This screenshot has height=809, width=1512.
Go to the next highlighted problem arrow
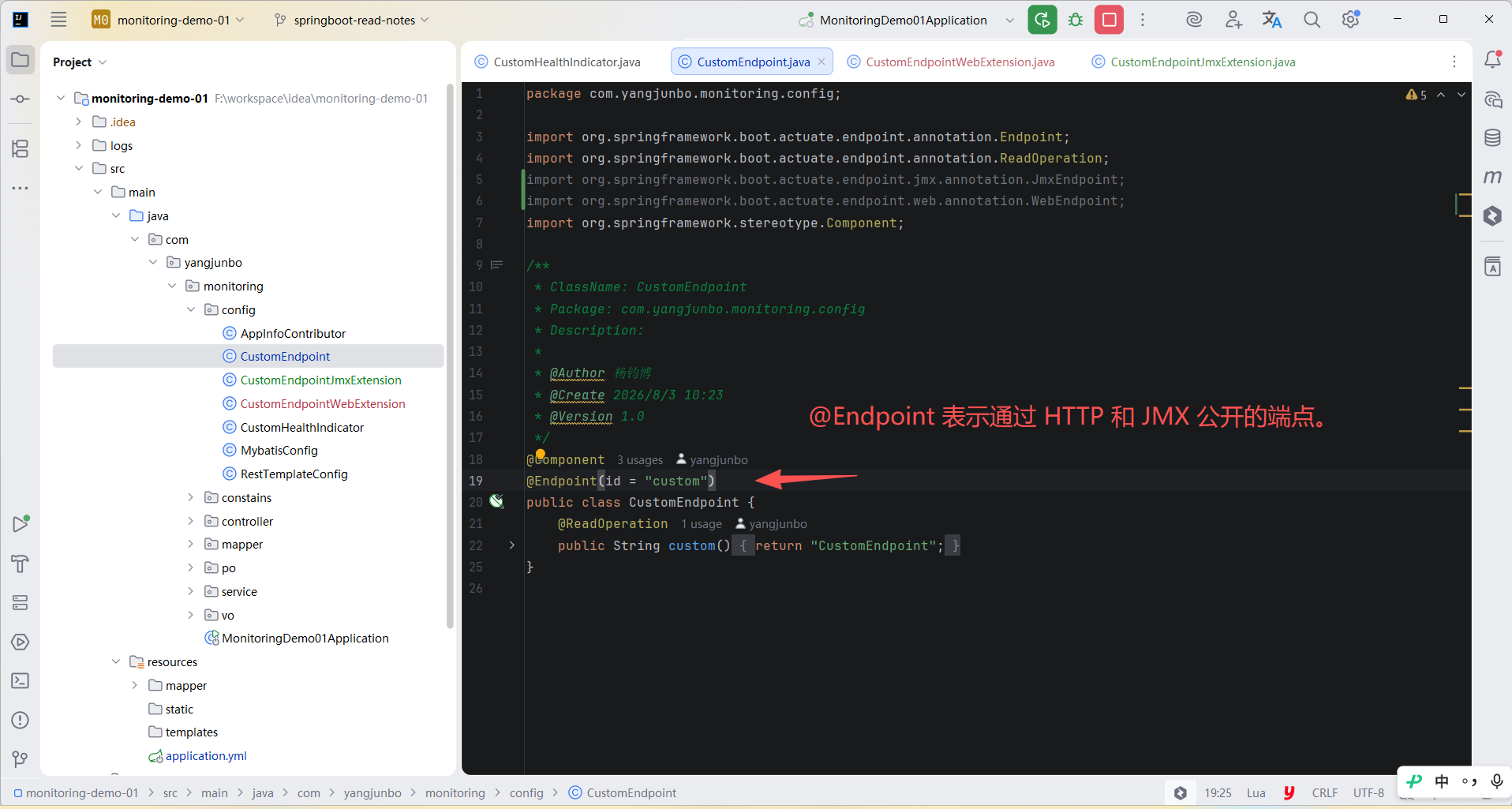pyautogui.click(x=1461, y=95)
